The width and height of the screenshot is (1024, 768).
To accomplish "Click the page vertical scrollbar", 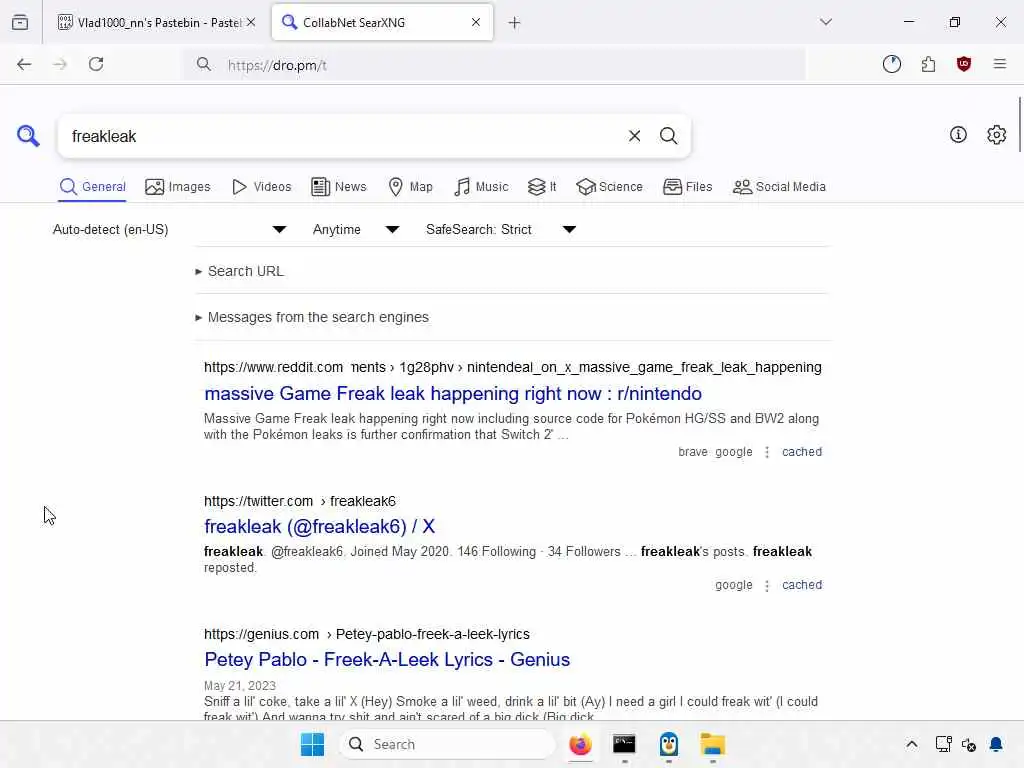I will (x=1019, y=124).
